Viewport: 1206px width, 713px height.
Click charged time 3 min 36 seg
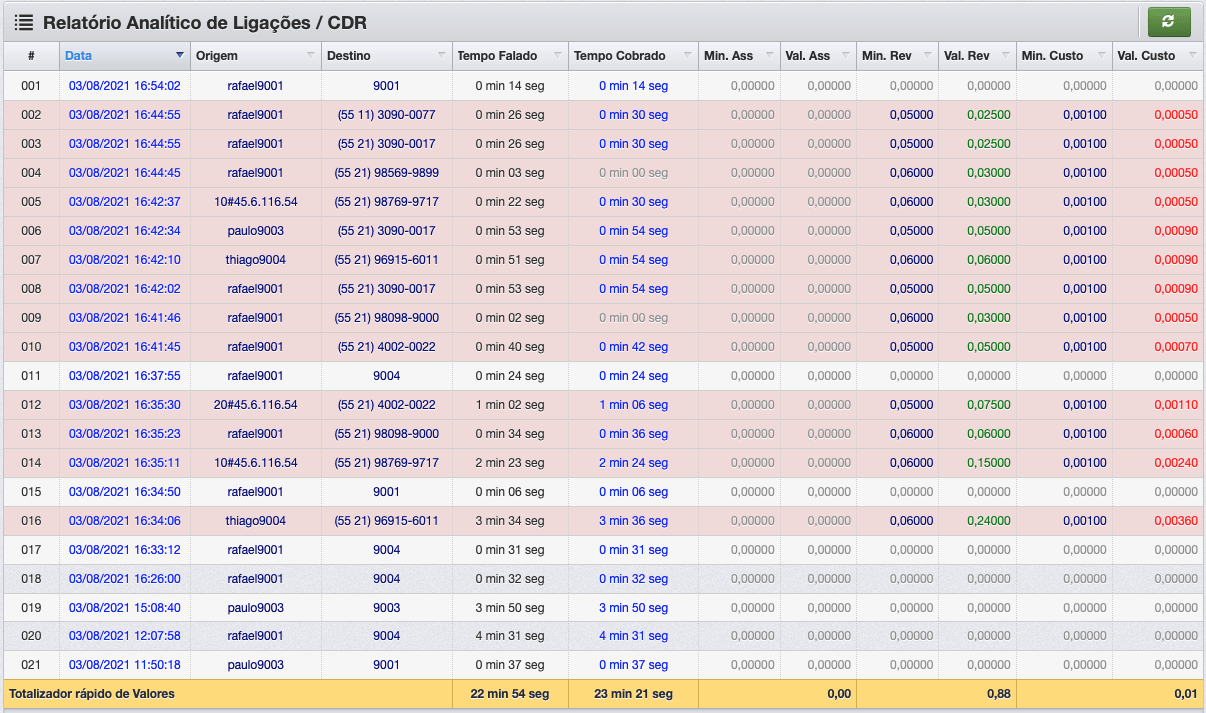pos(633,521)
